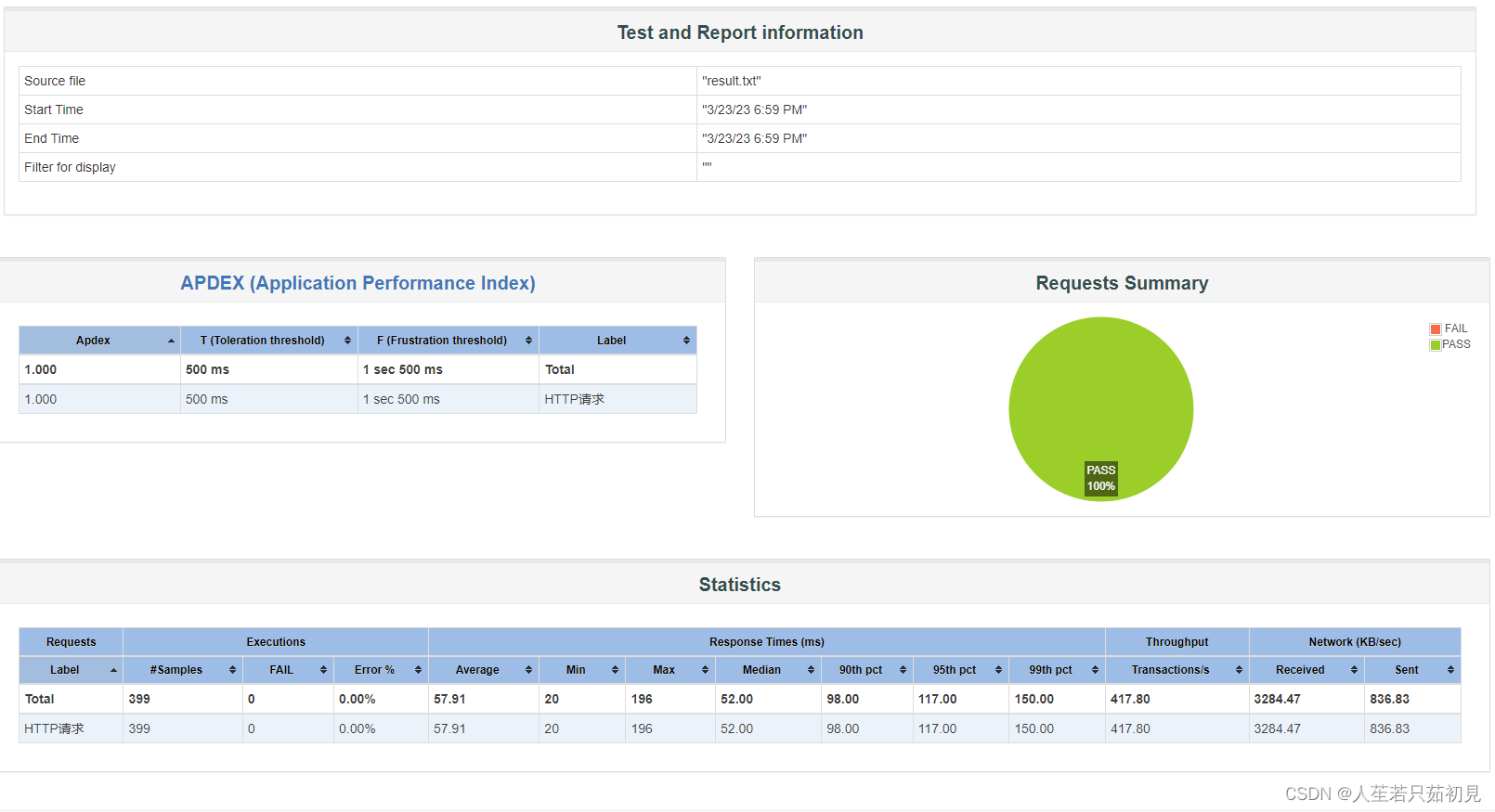The image size is (1495, 812).
Task: Click Network (KB/sec) group header
Action: [x=1355, y=642]
